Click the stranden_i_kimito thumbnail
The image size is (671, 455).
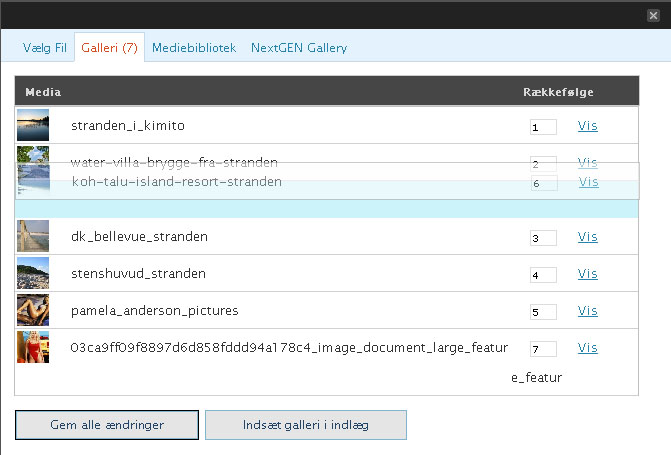point(33,125)
